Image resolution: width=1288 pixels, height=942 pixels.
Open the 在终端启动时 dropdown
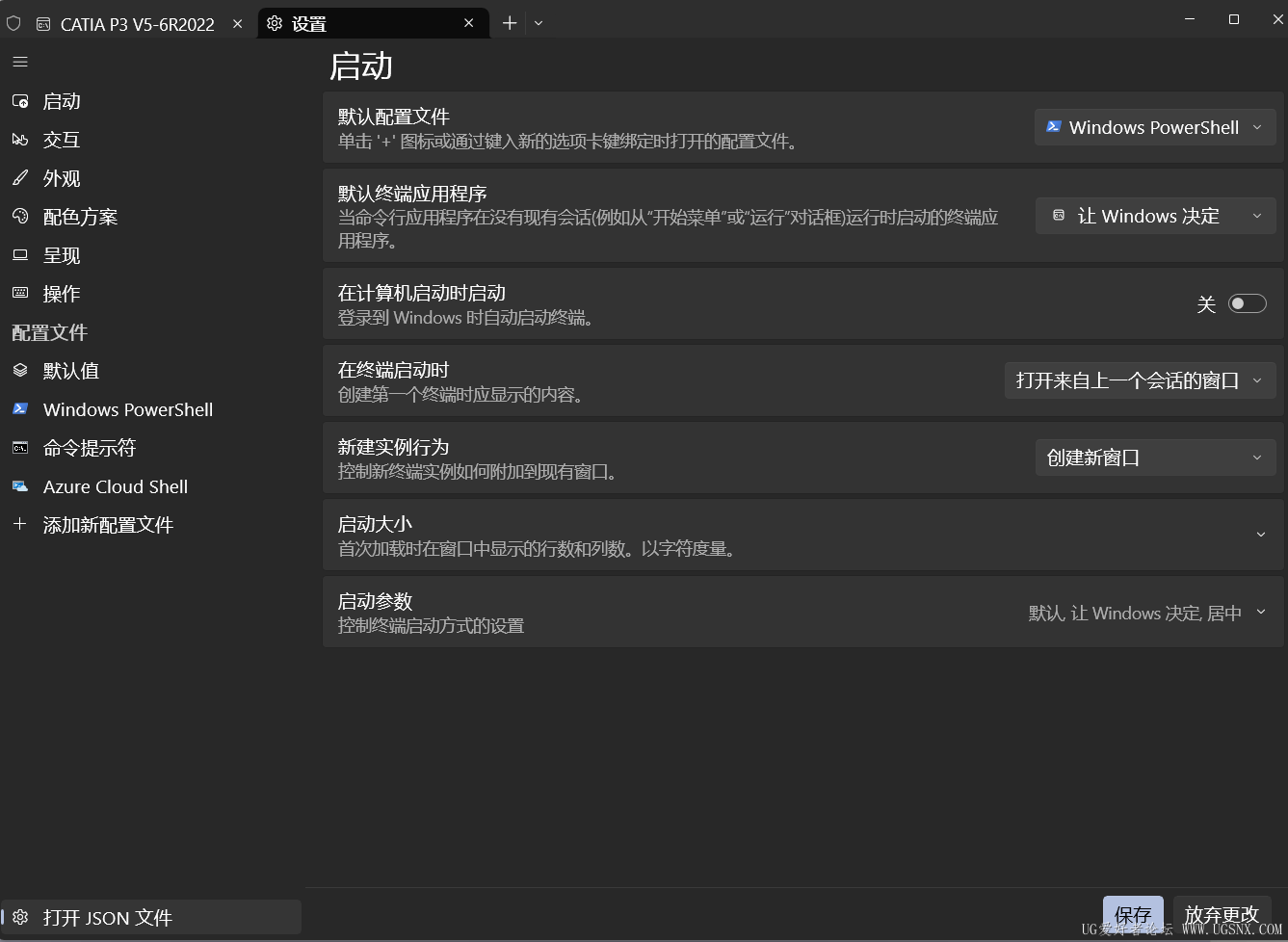point(1140,380)
